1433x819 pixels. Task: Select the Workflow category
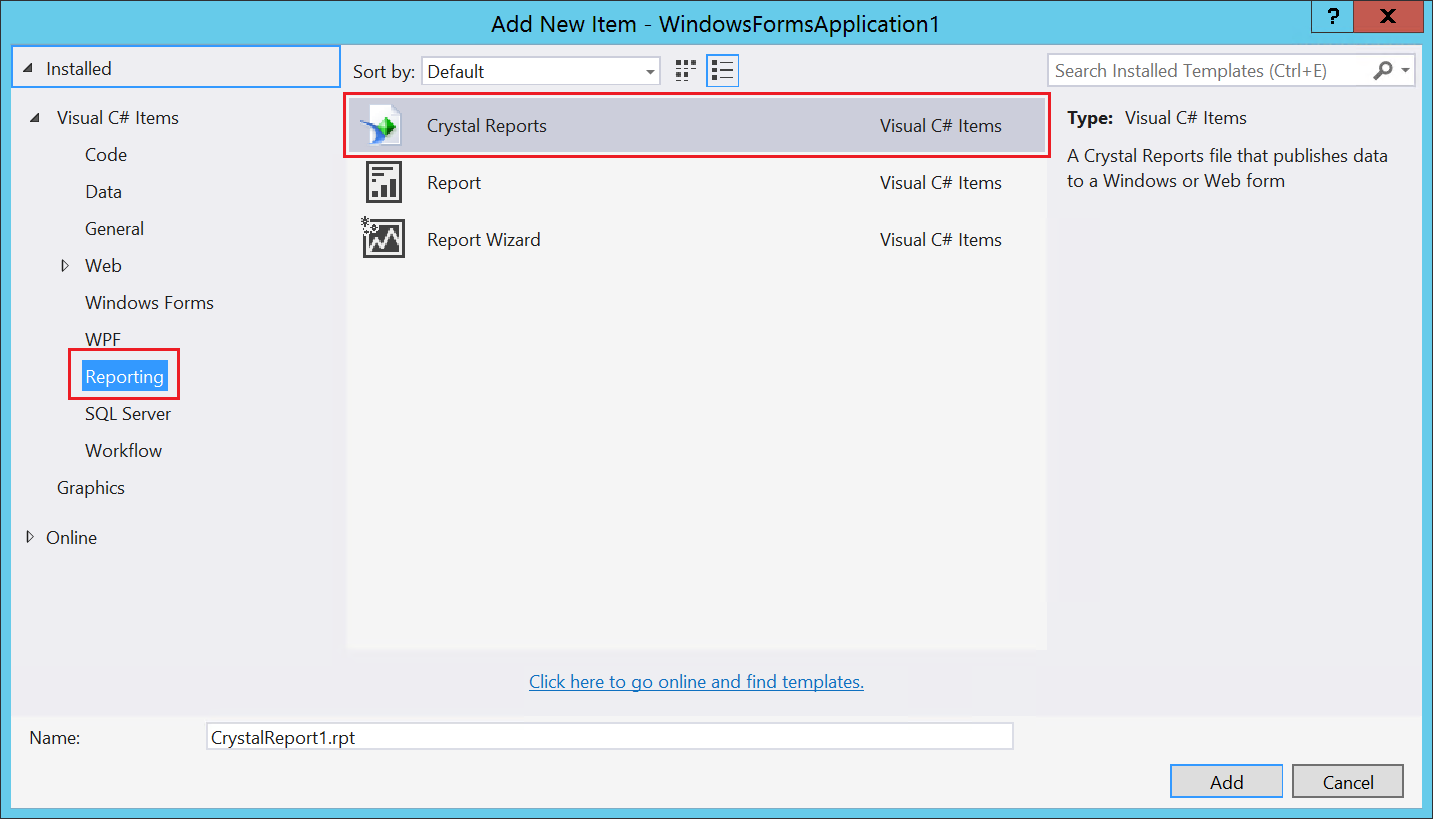123,451
